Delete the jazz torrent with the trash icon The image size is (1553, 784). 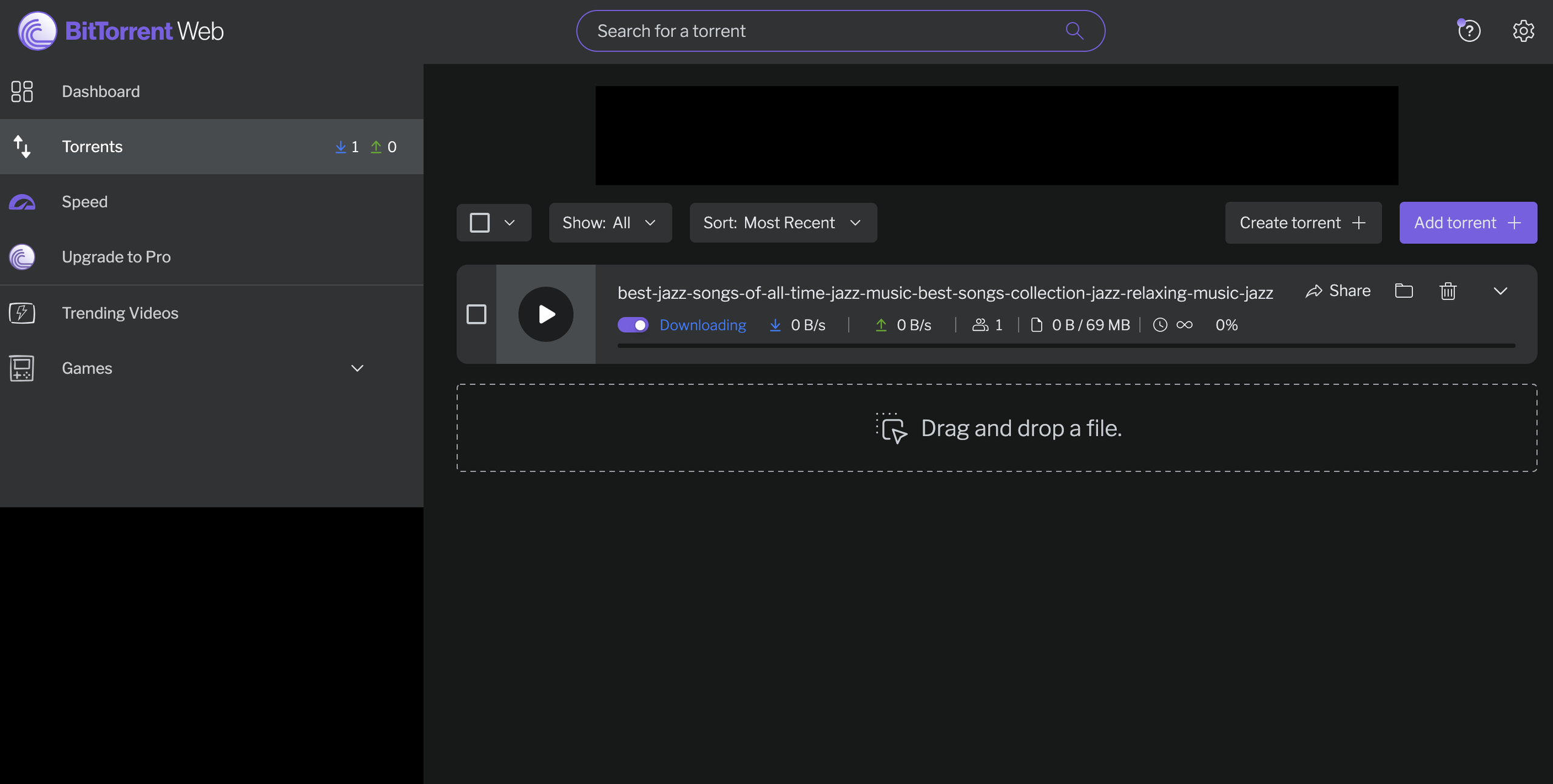point(1447,292)
